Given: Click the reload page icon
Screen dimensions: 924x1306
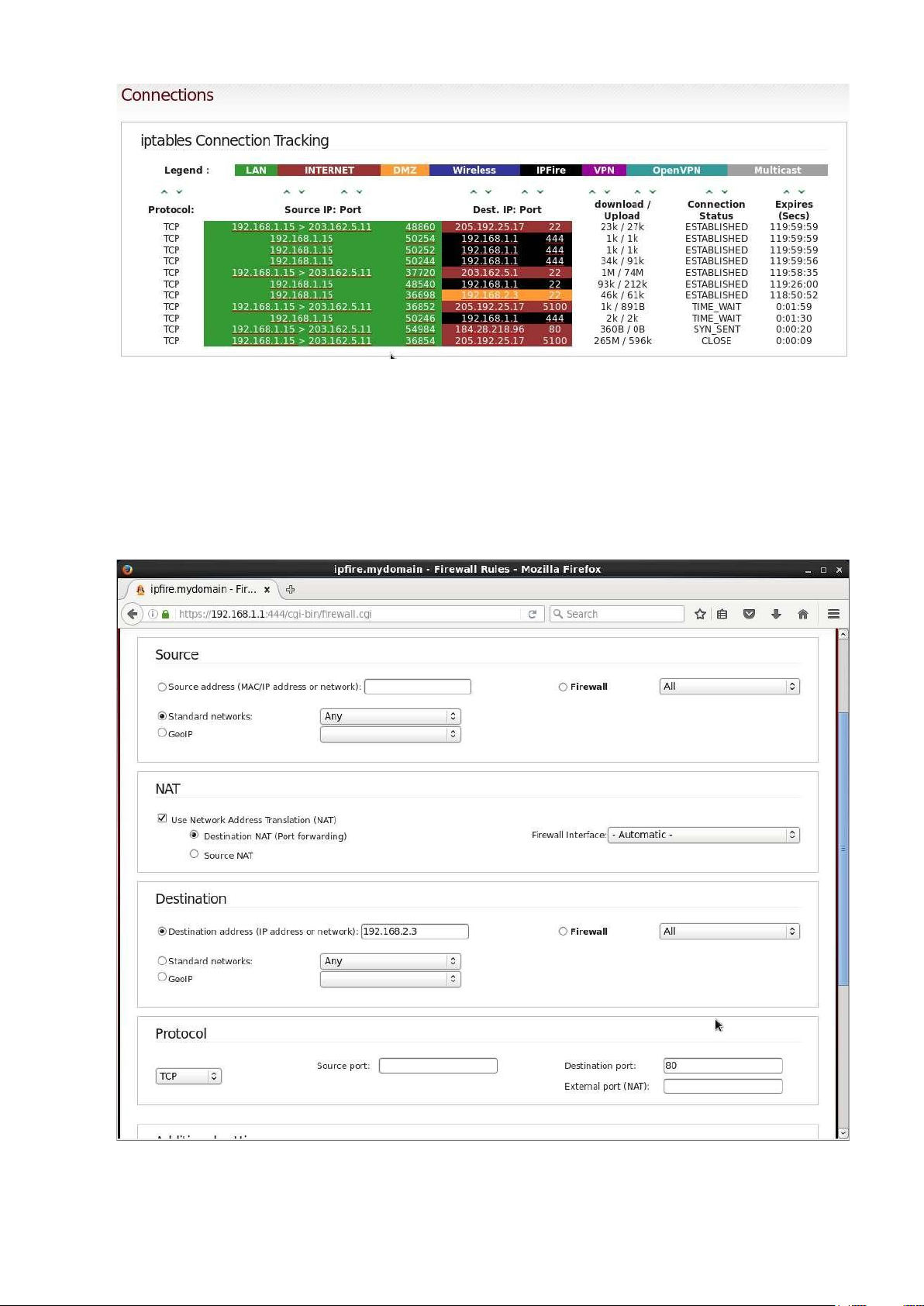Looking at the screenshot, I should 533,614.
